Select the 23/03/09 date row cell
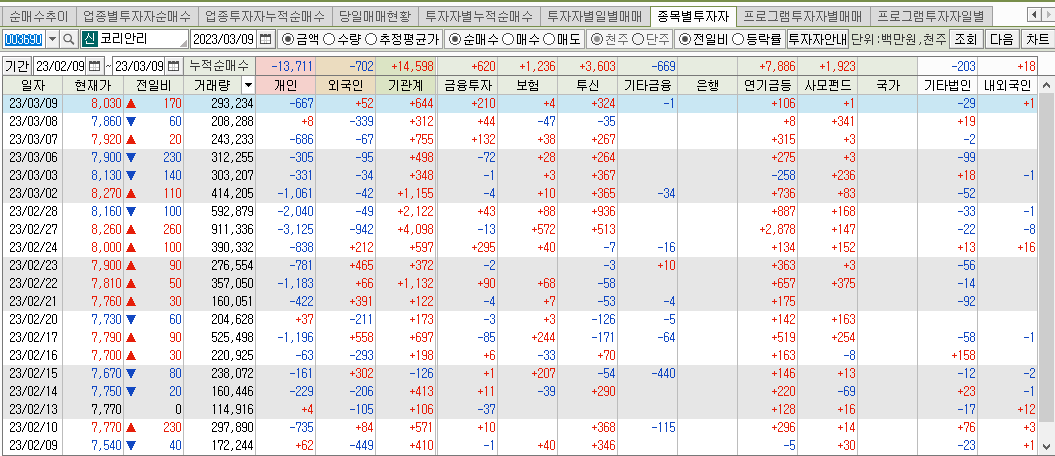The height and width of the screenshot is (456, 1055). pos(32,104)
